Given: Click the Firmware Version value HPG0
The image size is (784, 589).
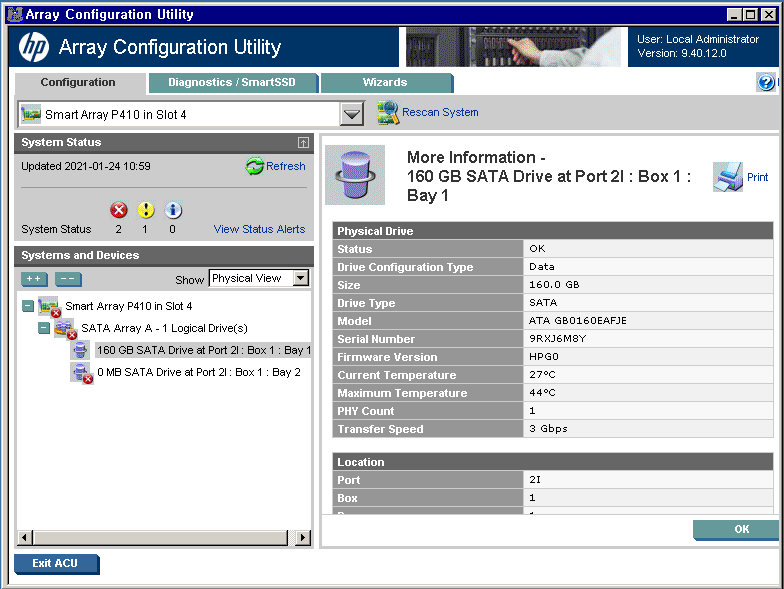Looking at the screenshot, I should tap(544, 356).
